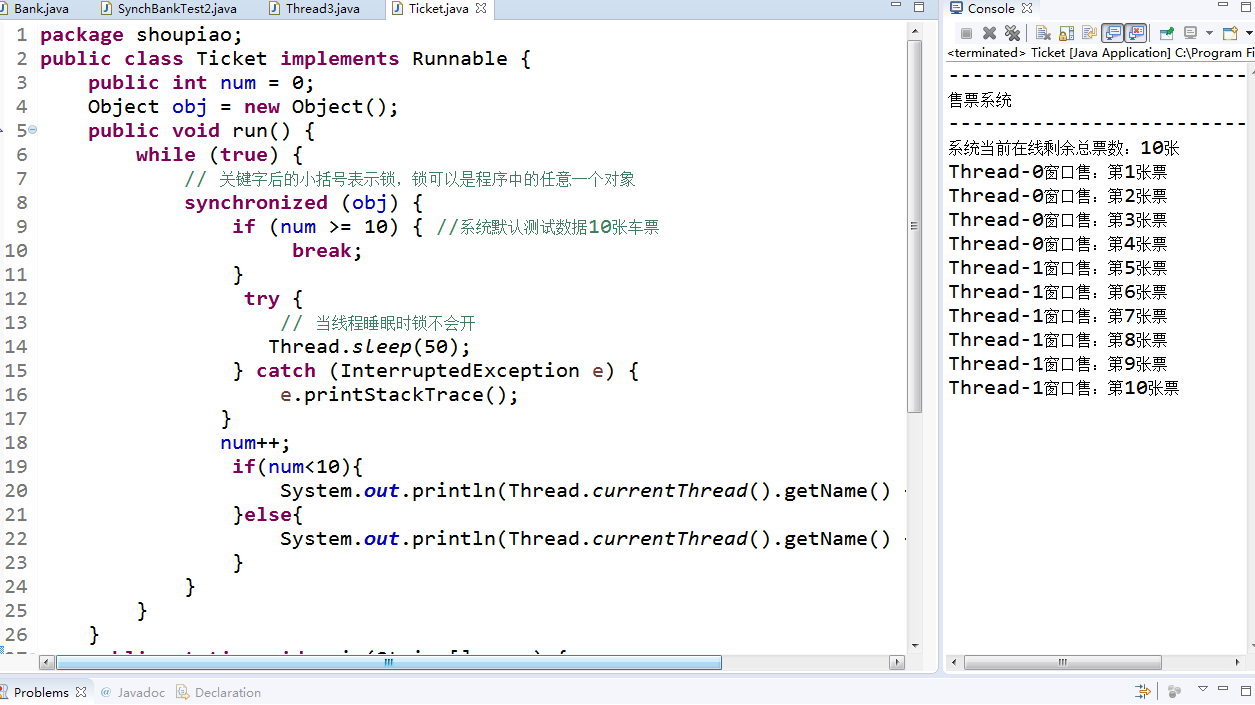Switch to the Bank.java tab
Viewport: 1255px width, 705px height.
[35, 8]
